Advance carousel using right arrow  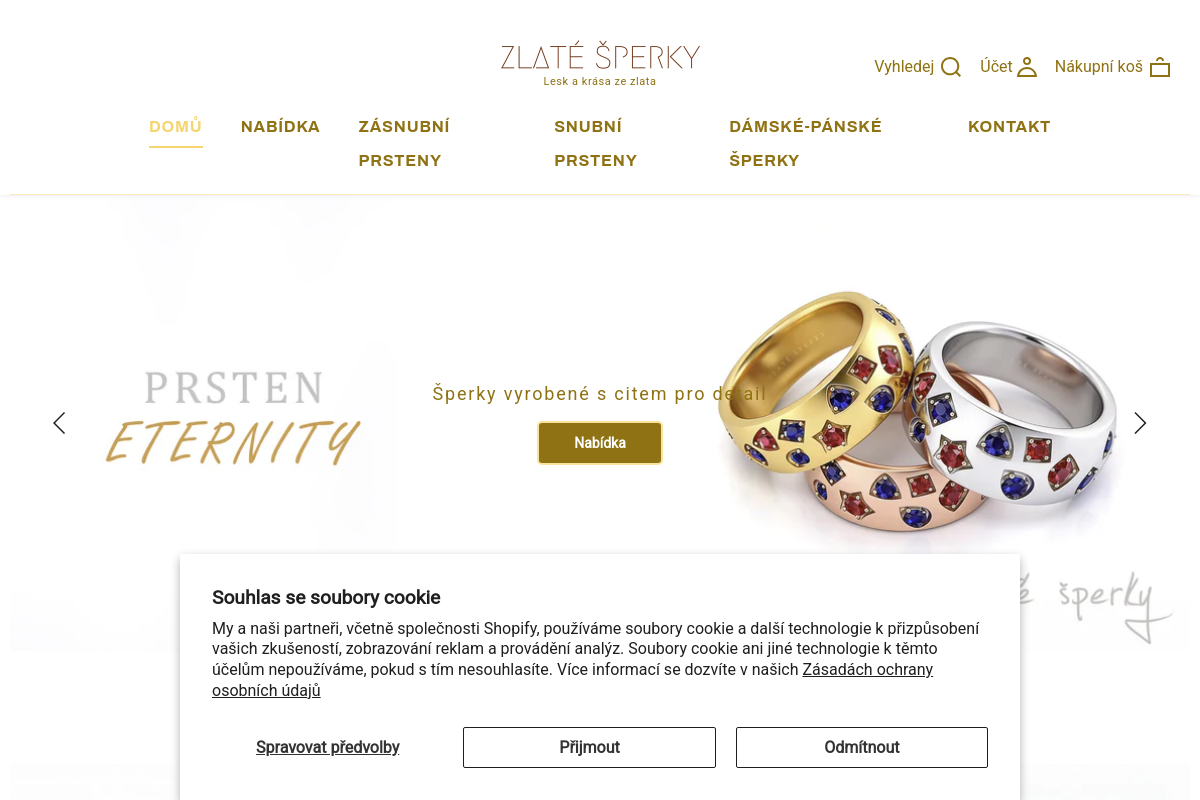(1140, 423)
